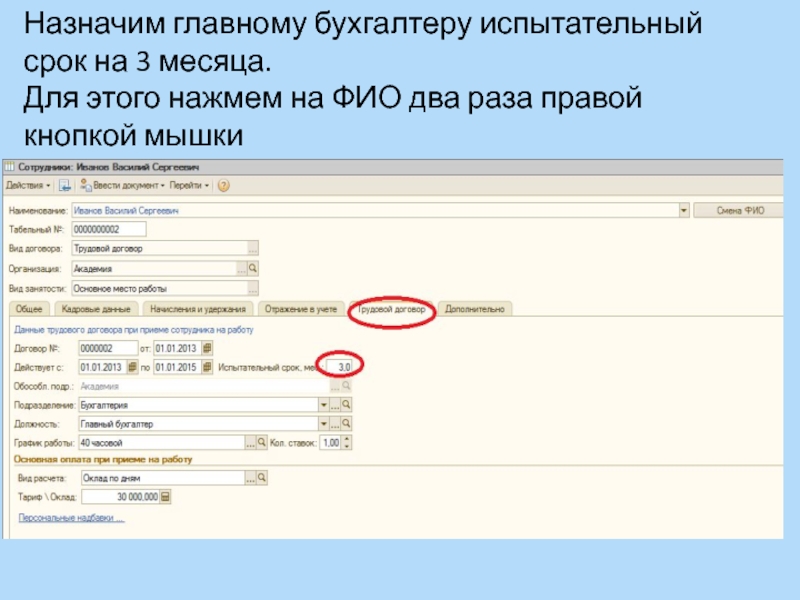Switch to the Начисления и удержания tab
Screen dimensions: 800x600
198,309
